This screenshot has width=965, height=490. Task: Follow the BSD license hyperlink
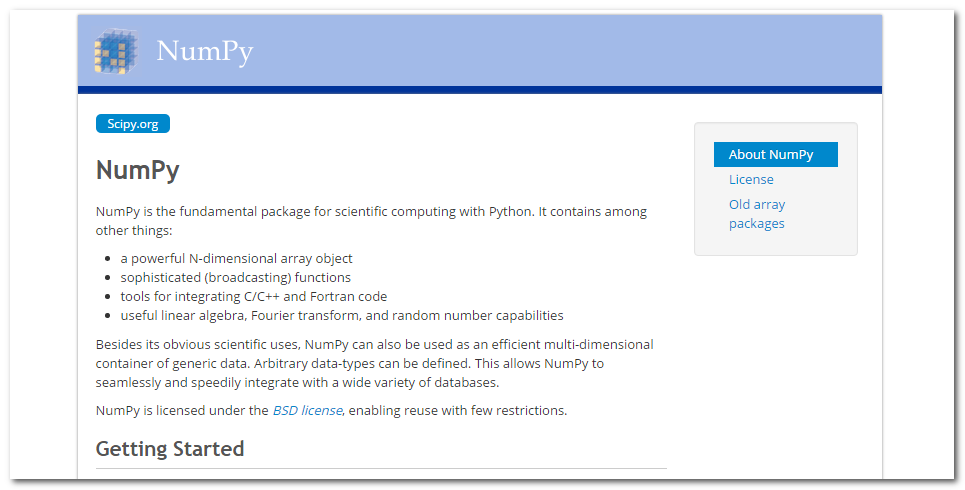pyautogui.click(x=307, y=410)
